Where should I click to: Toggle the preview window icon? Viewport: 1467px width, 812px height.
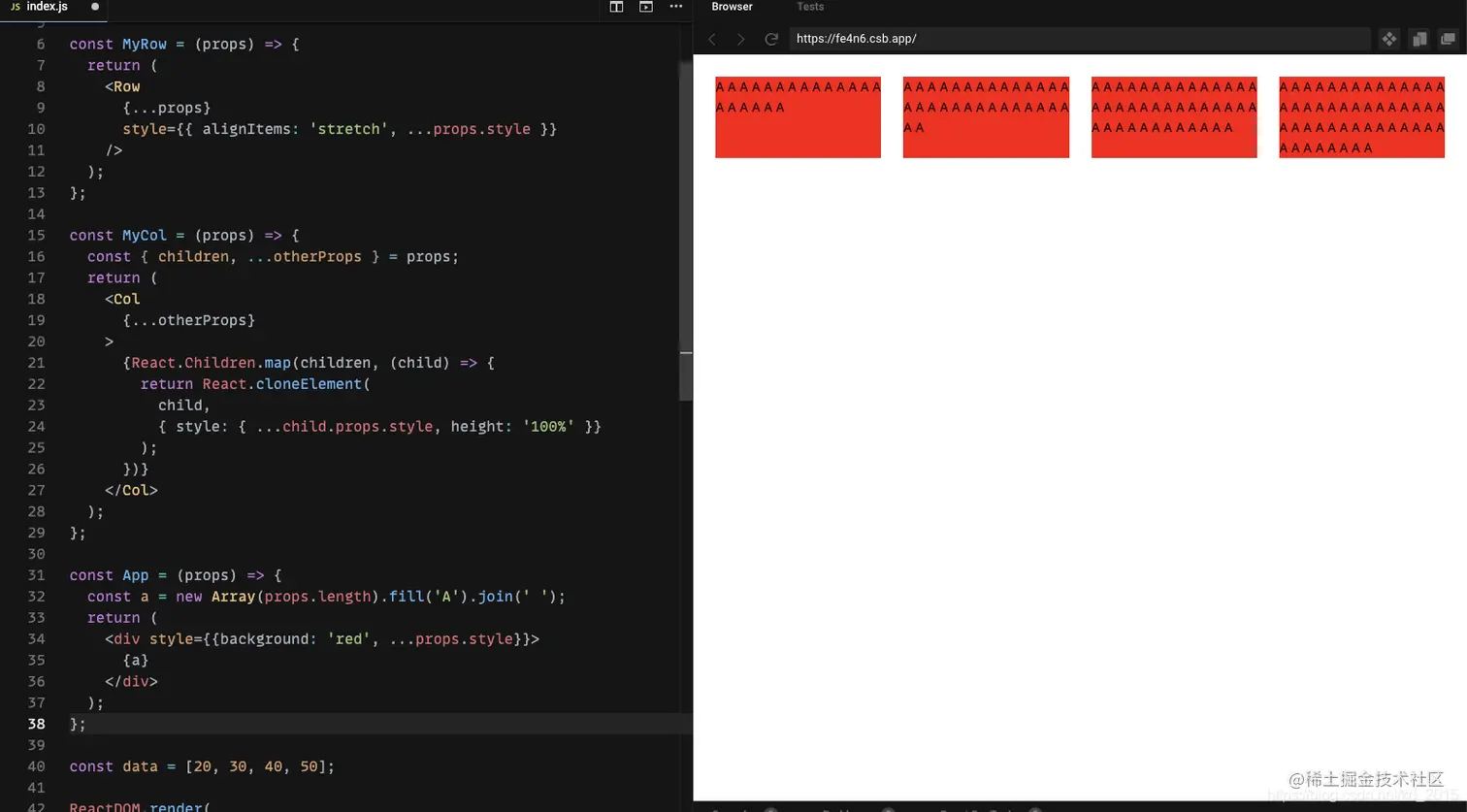click(646, 7)
